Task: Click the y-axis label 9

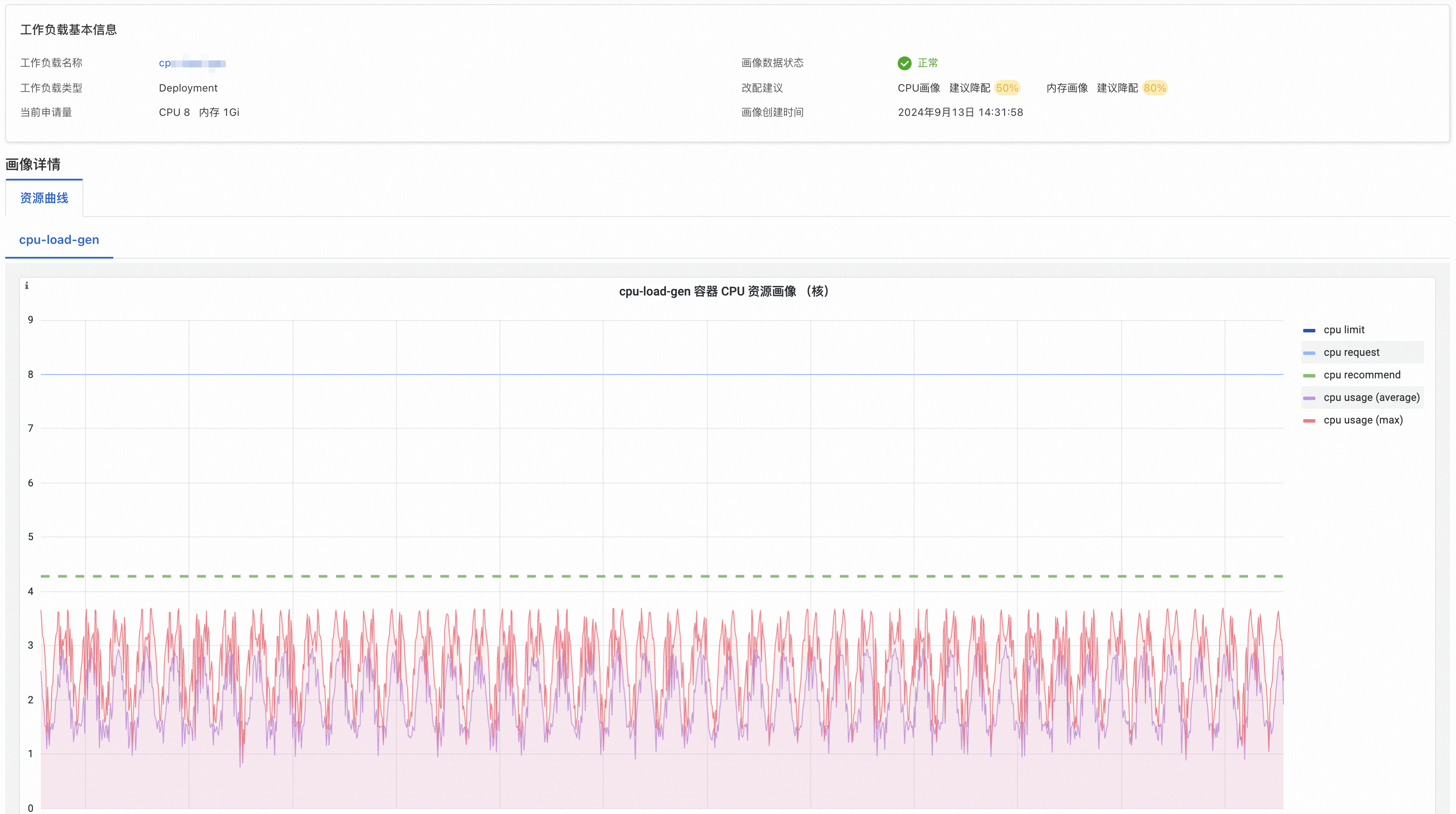Action: coord(30,320)
